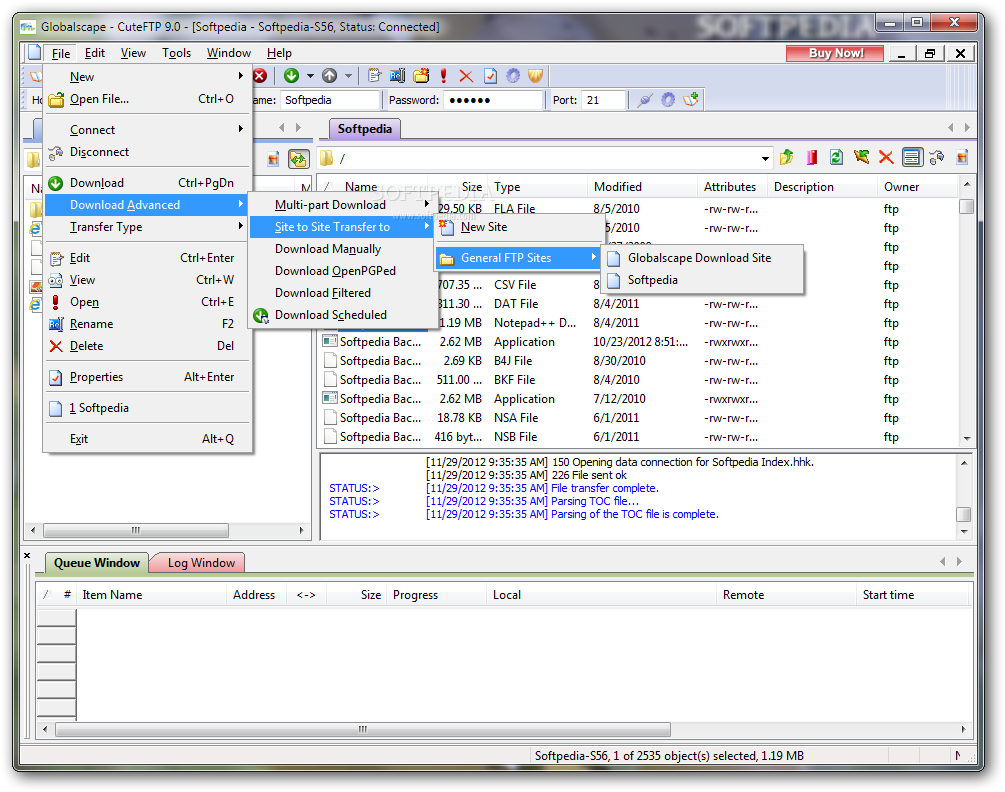Toggle the local pane synchronized folders icon
Image resolution: width=1005 pixels, height=792 pixels.
[x=299, y=159]
